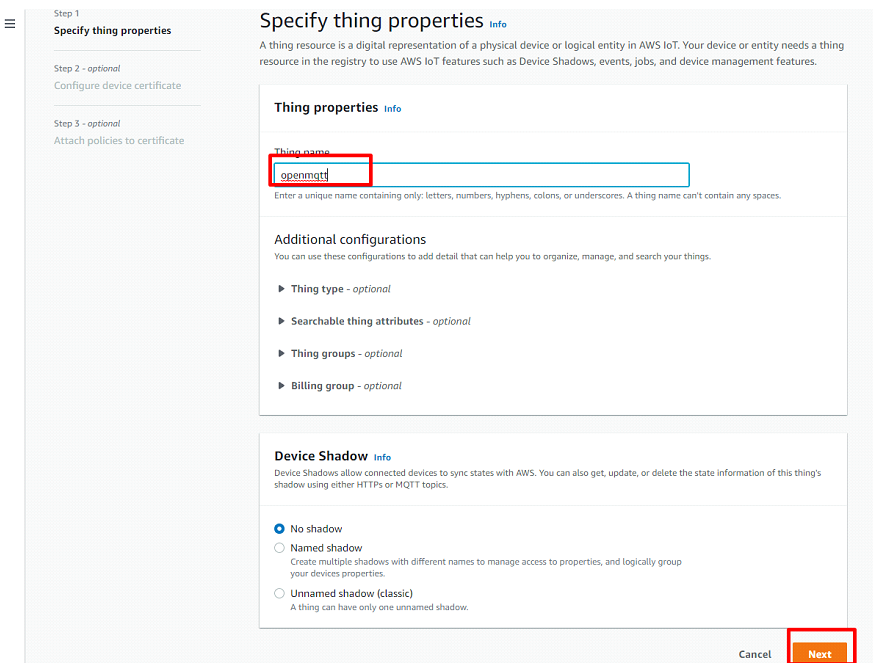
Task: Click the Cancel button
Action: (754, 654)
